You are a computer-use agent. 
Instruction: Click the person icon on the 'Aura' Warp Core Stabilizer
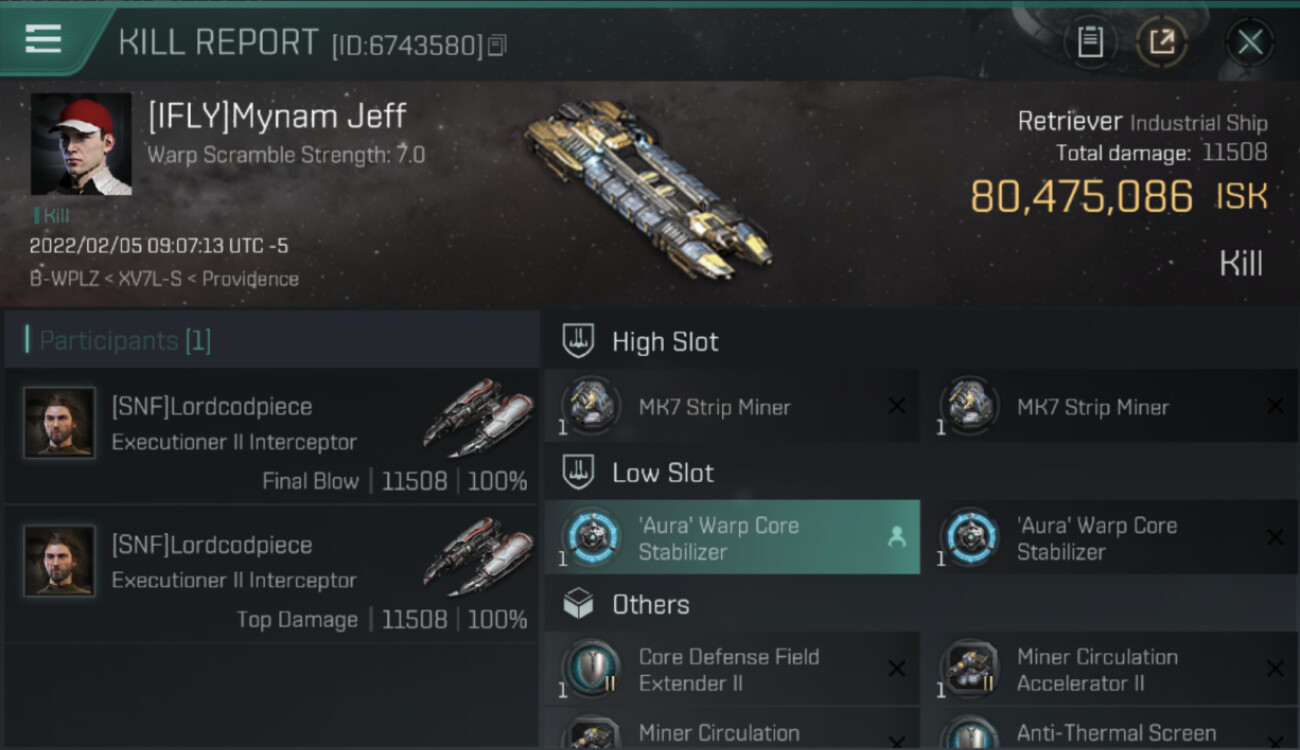point(896,538)
